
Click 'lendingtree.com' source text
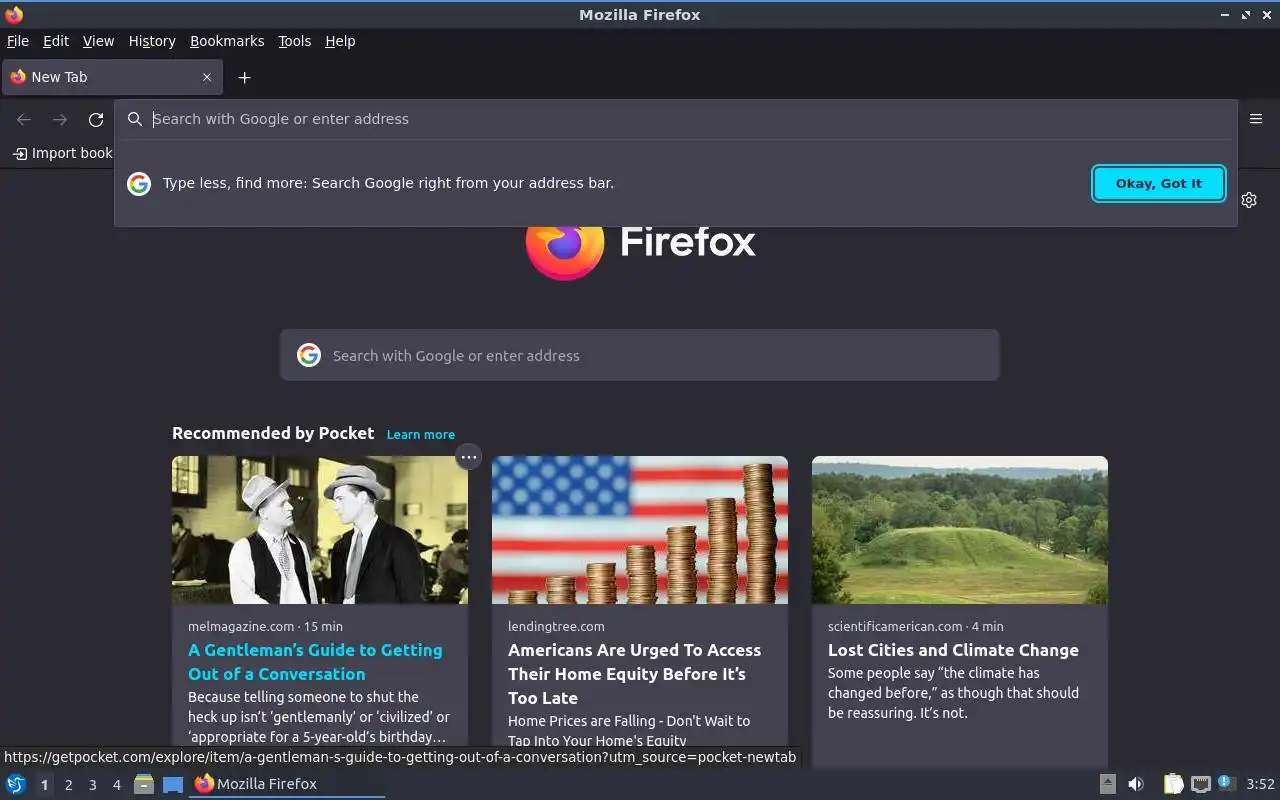[556, 626]
